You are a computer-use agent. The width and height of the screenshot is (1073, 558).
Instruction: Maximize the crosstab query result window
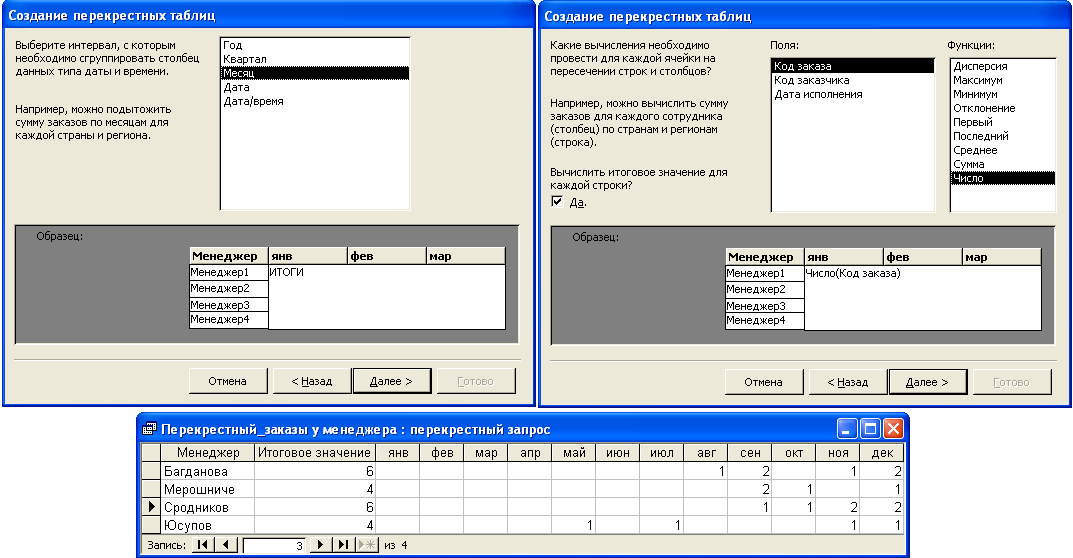[x=870, y=429]
